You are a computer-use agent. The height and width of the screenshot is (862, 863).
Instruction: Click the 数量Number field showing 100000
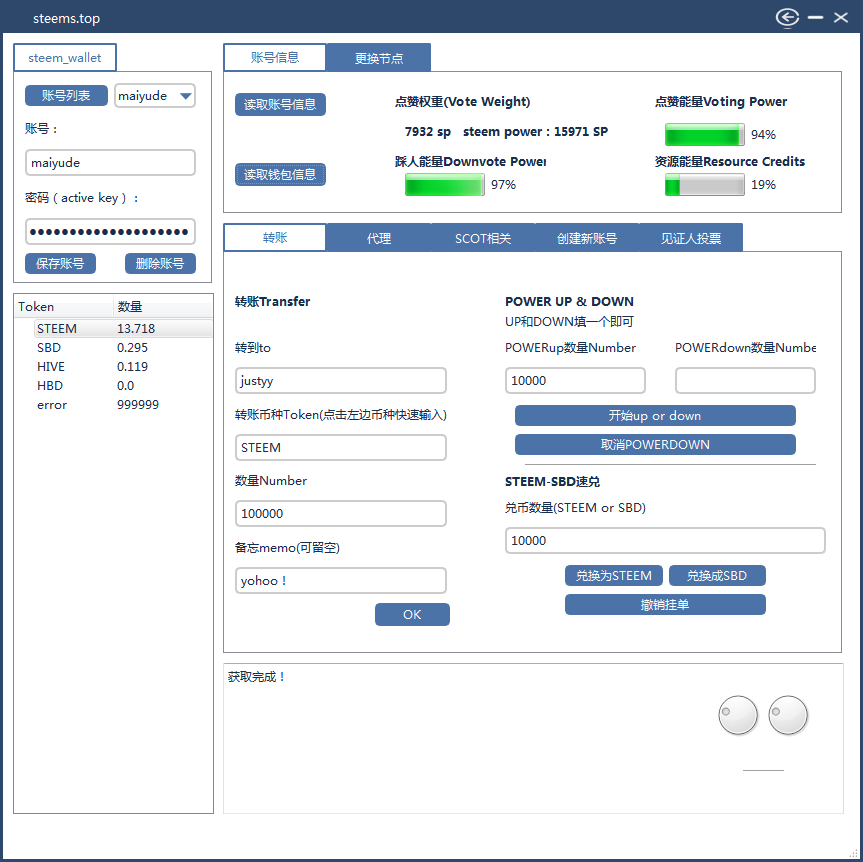click(x=341, y=514)
